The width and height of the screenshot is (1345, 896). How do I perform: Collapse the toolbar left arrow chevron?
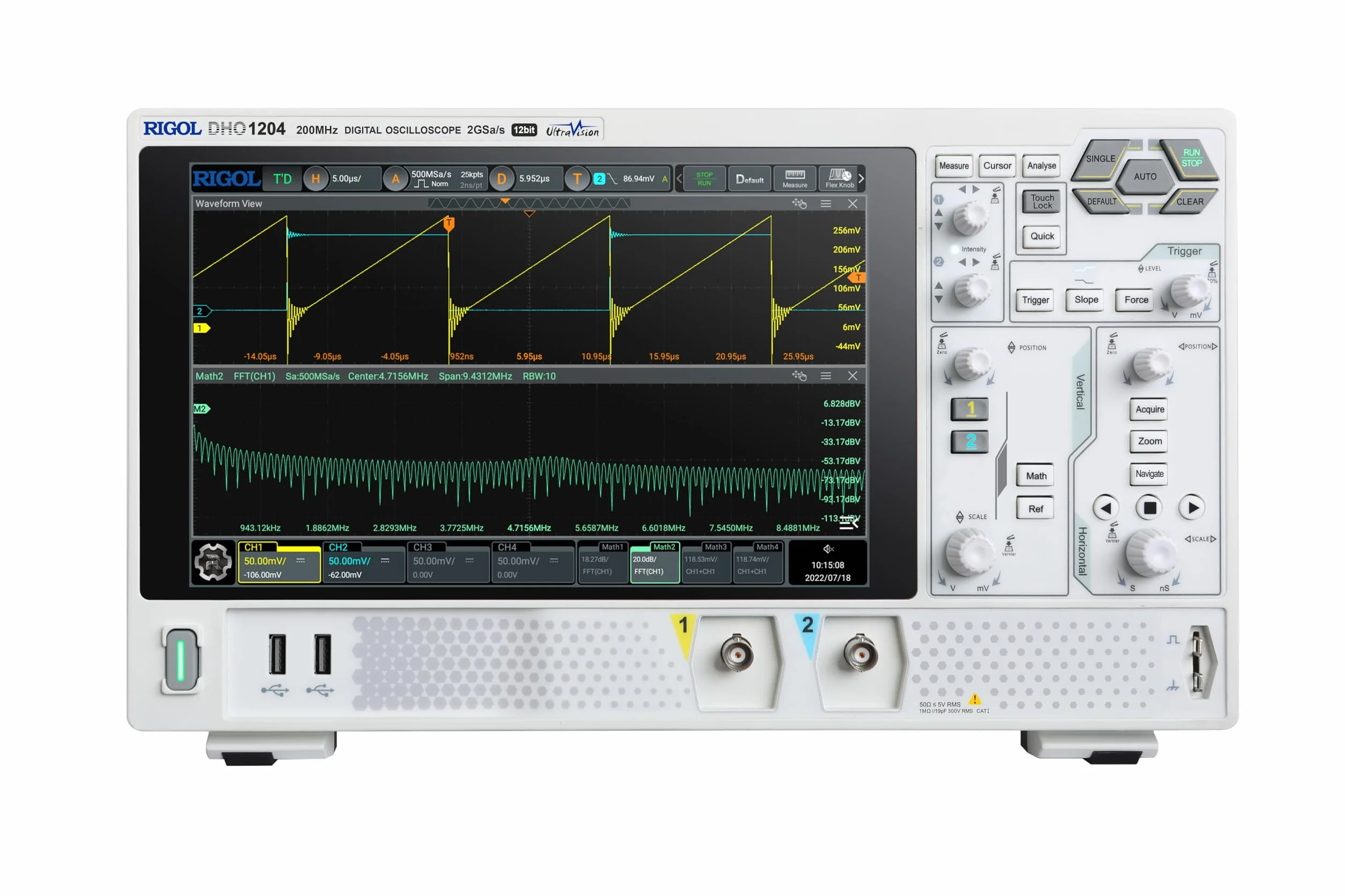point(679,178)
